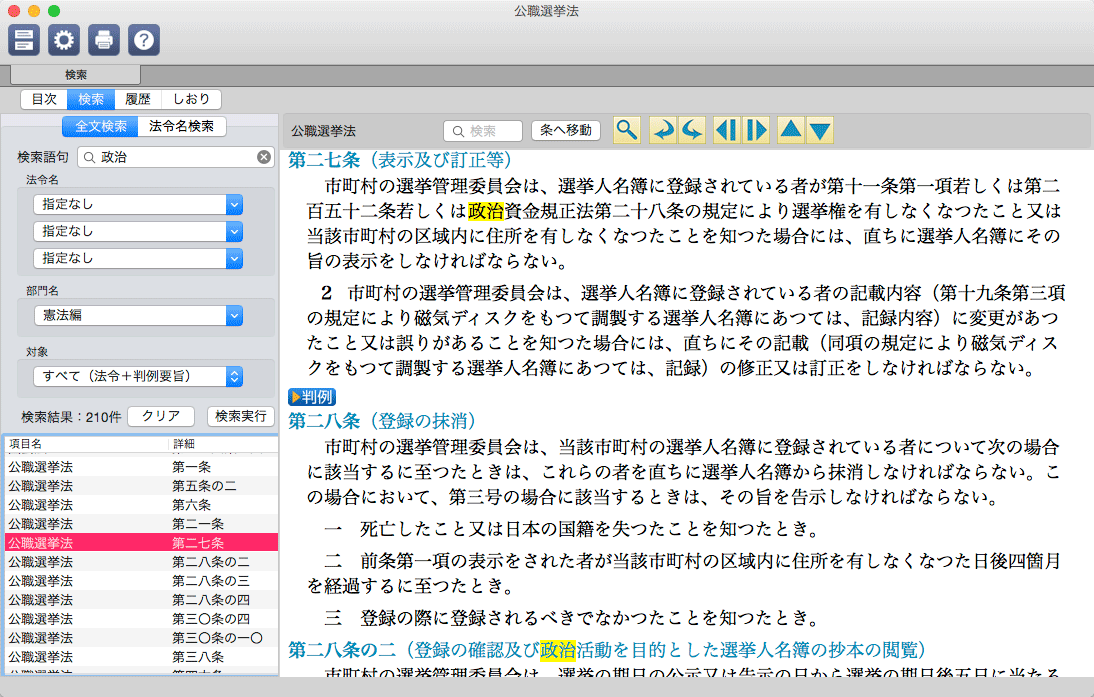
Task: Open help via the question mark icon
Action: 144,40
